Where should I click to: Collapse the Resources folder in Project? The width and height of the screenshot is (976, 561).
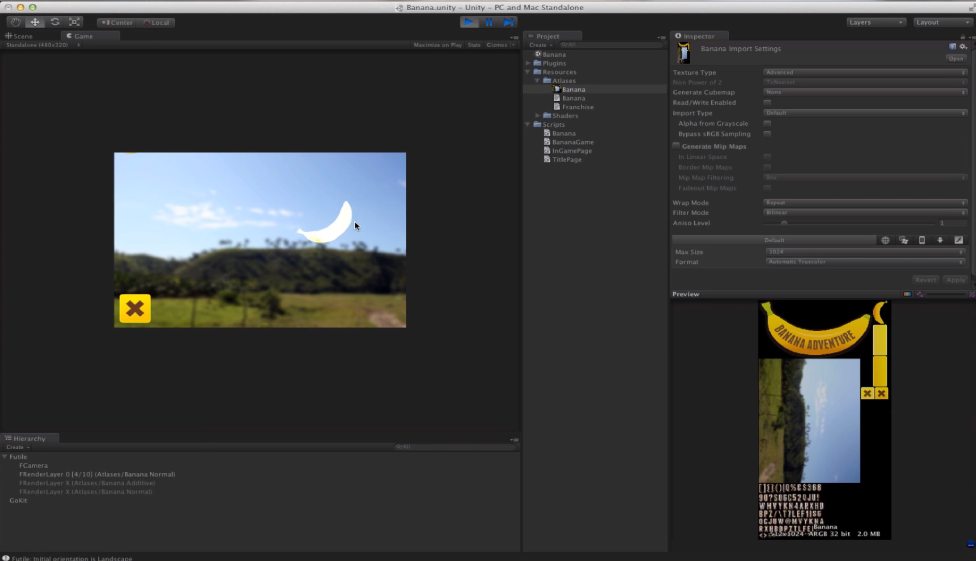pos(528,72)
